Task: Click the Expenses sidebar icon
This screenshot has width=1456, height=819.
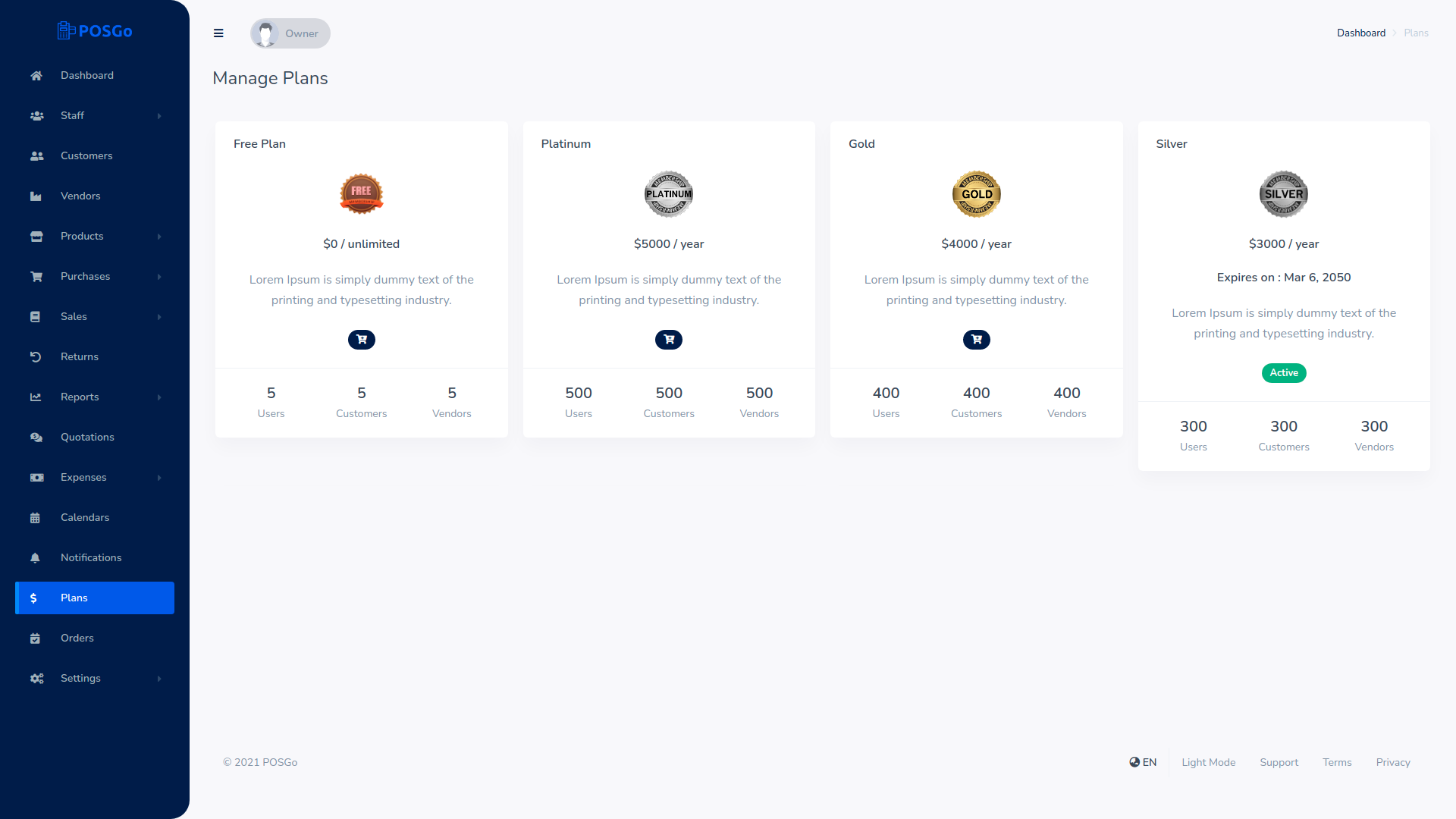Action: pos(36,477)
